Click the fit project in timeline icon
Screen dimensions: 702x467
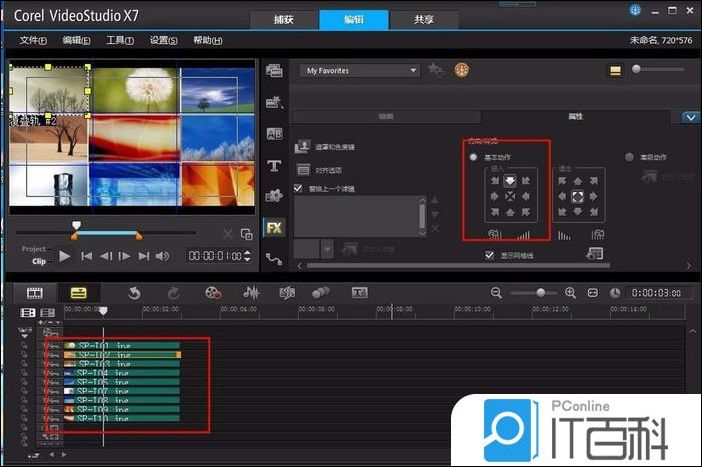(x=593, y=293)
